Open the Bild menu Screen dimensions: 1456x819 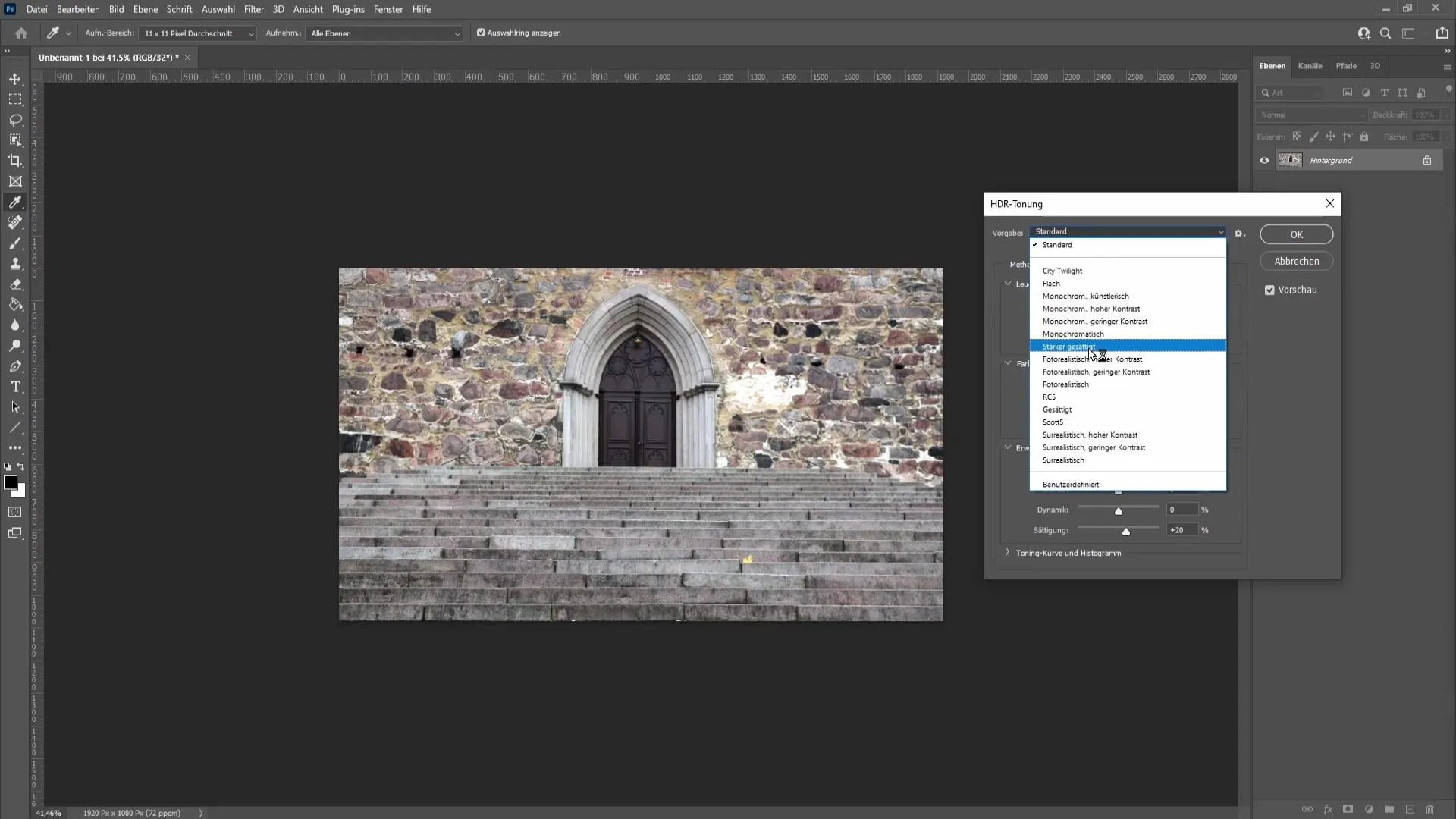(x=116, y=9)
